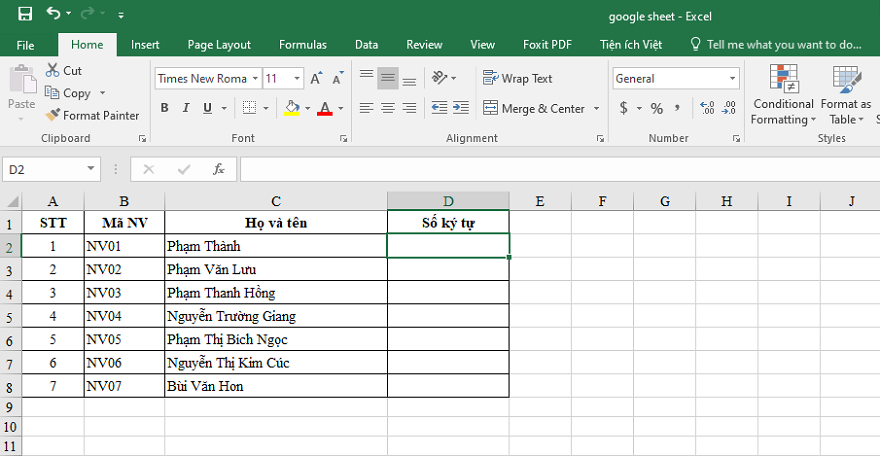
Task: Click the Percent Style icon
Action: (657, 108)
